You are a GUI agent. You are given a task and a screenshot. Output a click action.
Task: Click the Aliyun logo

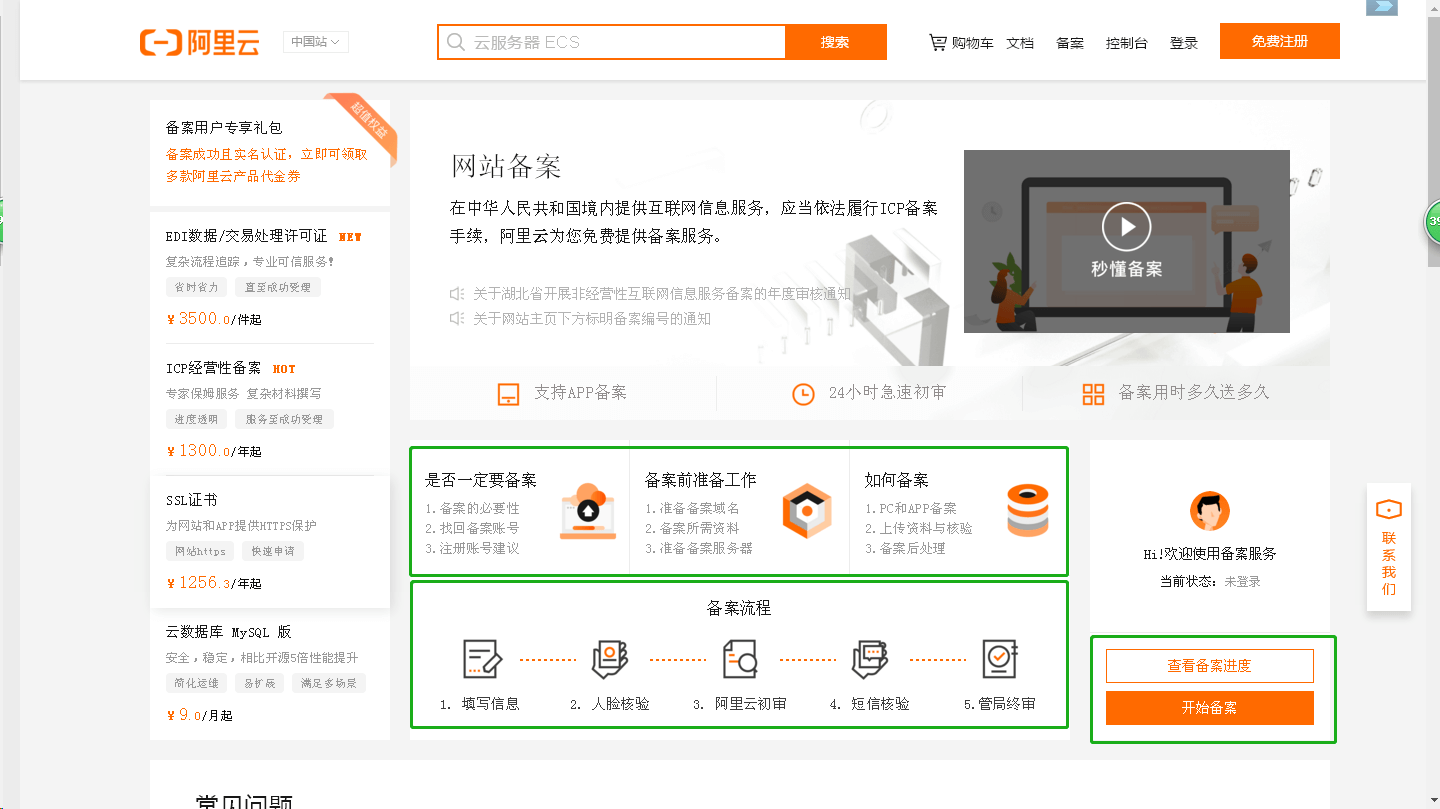pos(200,42)
